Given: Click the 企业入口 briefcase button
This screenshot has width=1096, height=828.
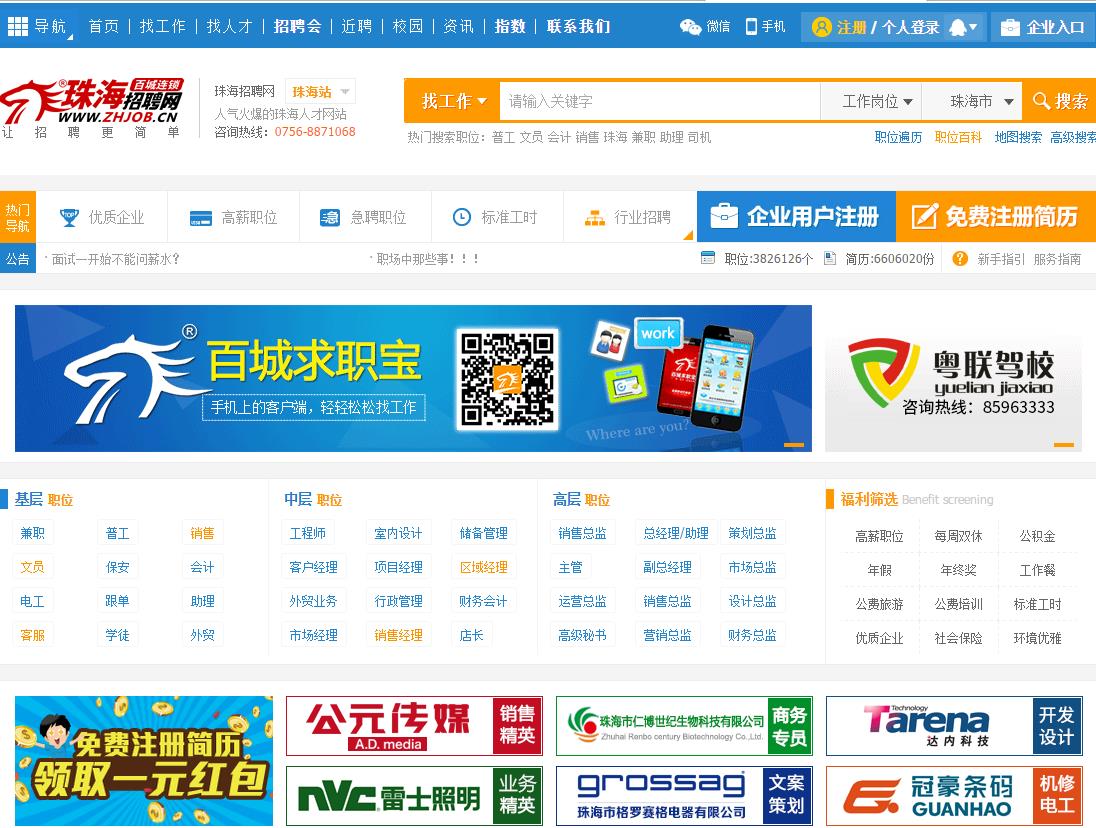Looking at the screenshot, I should tap(1042, 27).
